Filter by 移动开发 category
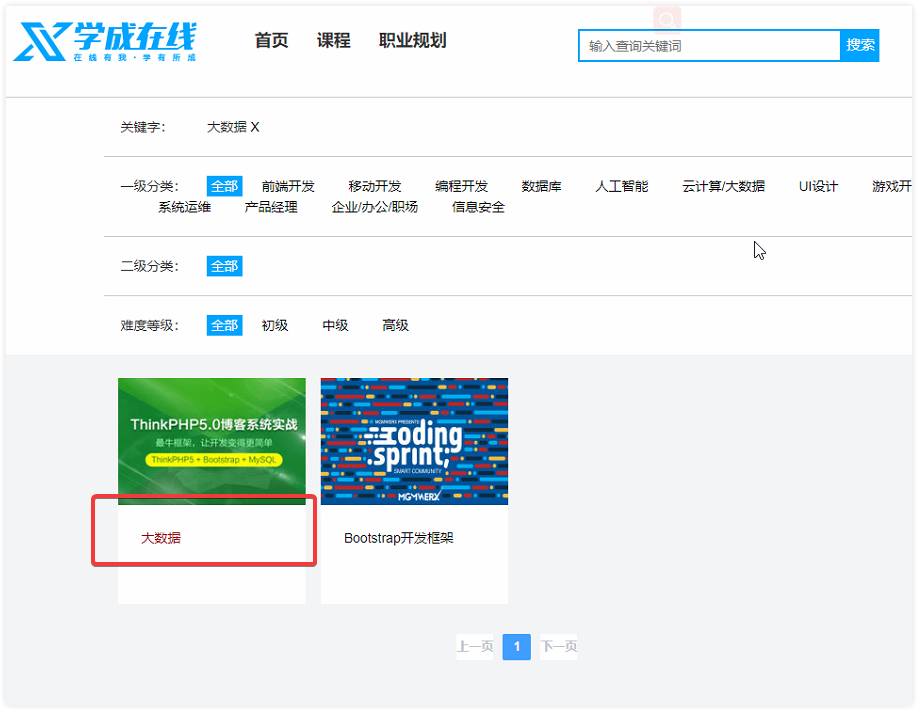 [375, 186]
